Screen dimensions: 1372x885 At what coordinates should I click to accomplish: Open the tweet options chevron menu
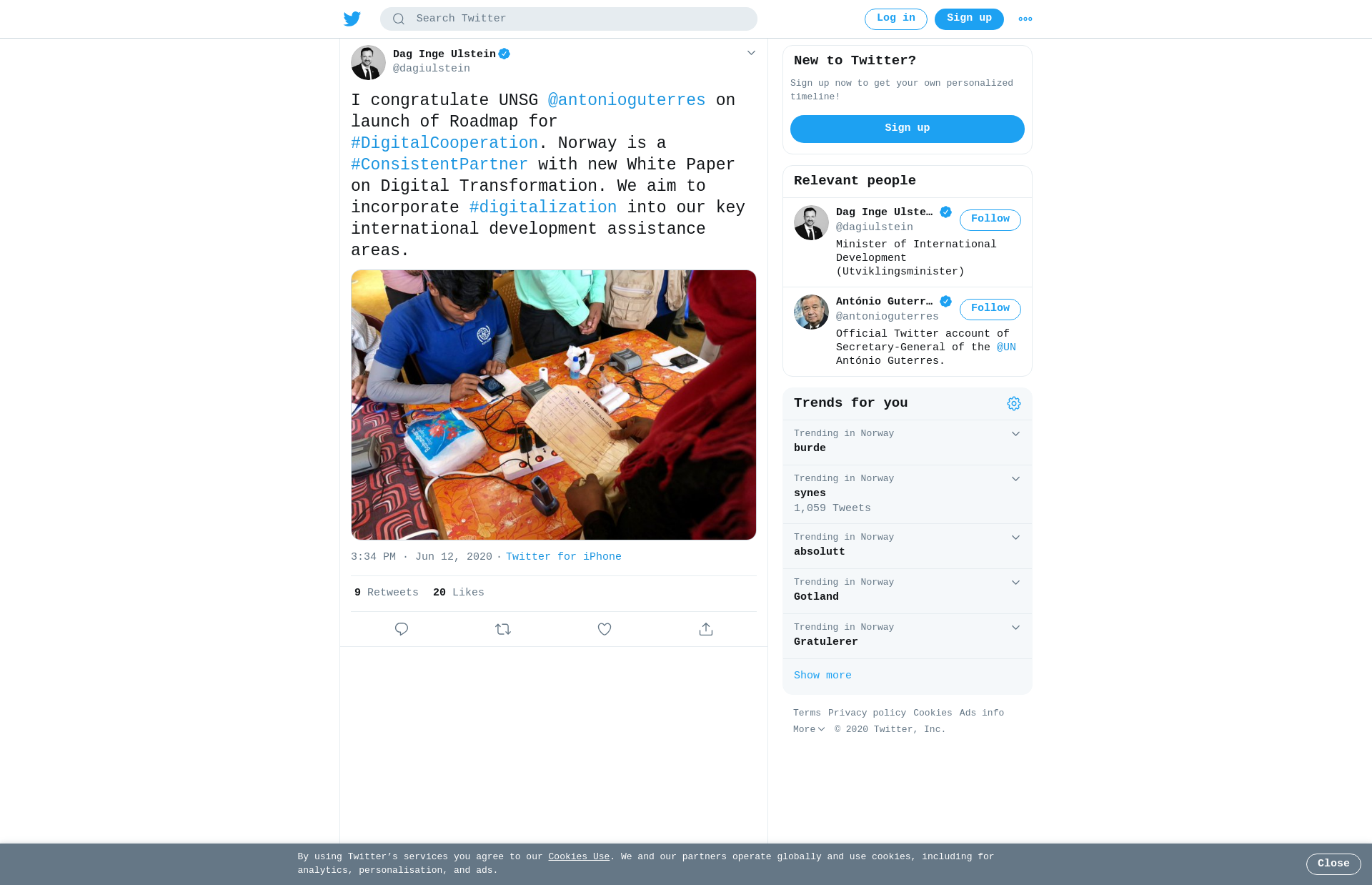click(x=751, y=53)
